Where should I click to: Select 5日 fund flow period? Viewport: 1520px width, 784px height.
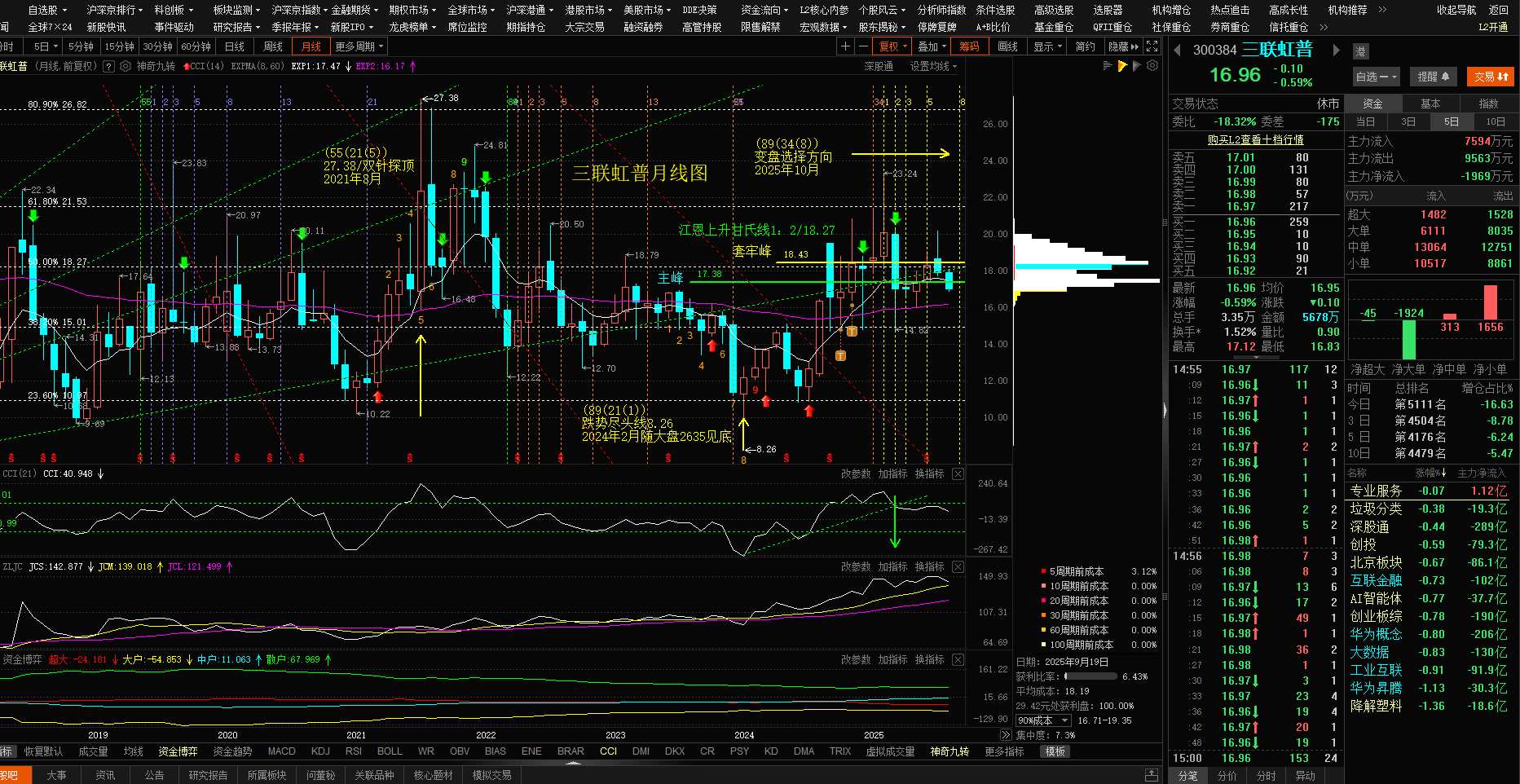(1452, 121)
